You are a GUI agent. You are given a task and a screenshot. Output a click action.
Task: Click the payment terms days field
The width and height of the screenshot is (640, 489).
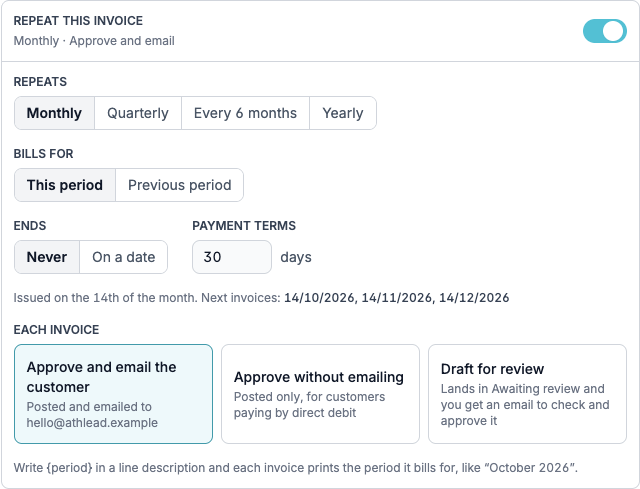pos(232,257)
